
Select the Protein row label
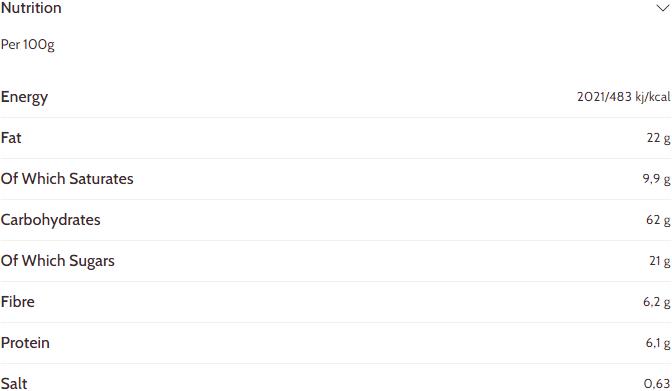pyautogui.click(x=25, y=343)
